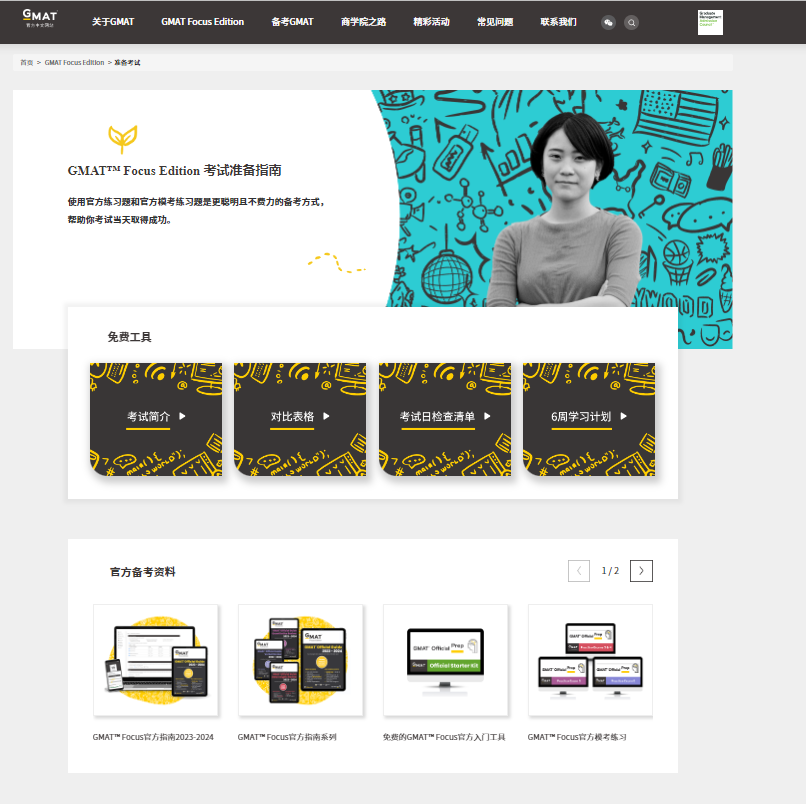Open the GMAT Focus官方指南2023-2024 thumbnail
The width and height of the screenshot is (806, 804).
(x=156, y=660)
